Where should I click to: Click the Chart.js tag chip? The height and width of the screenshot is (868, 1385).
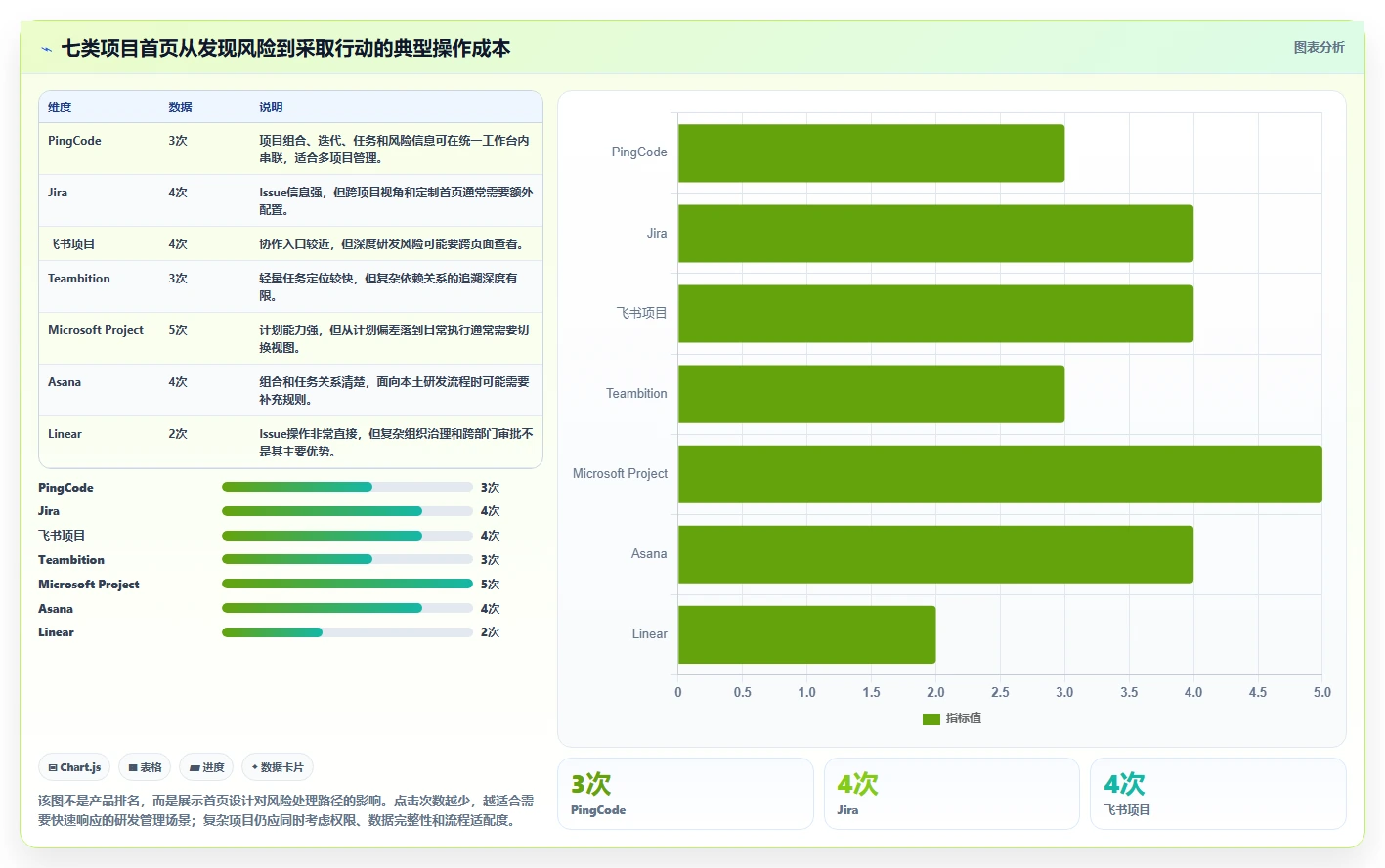tap(74, 767)
